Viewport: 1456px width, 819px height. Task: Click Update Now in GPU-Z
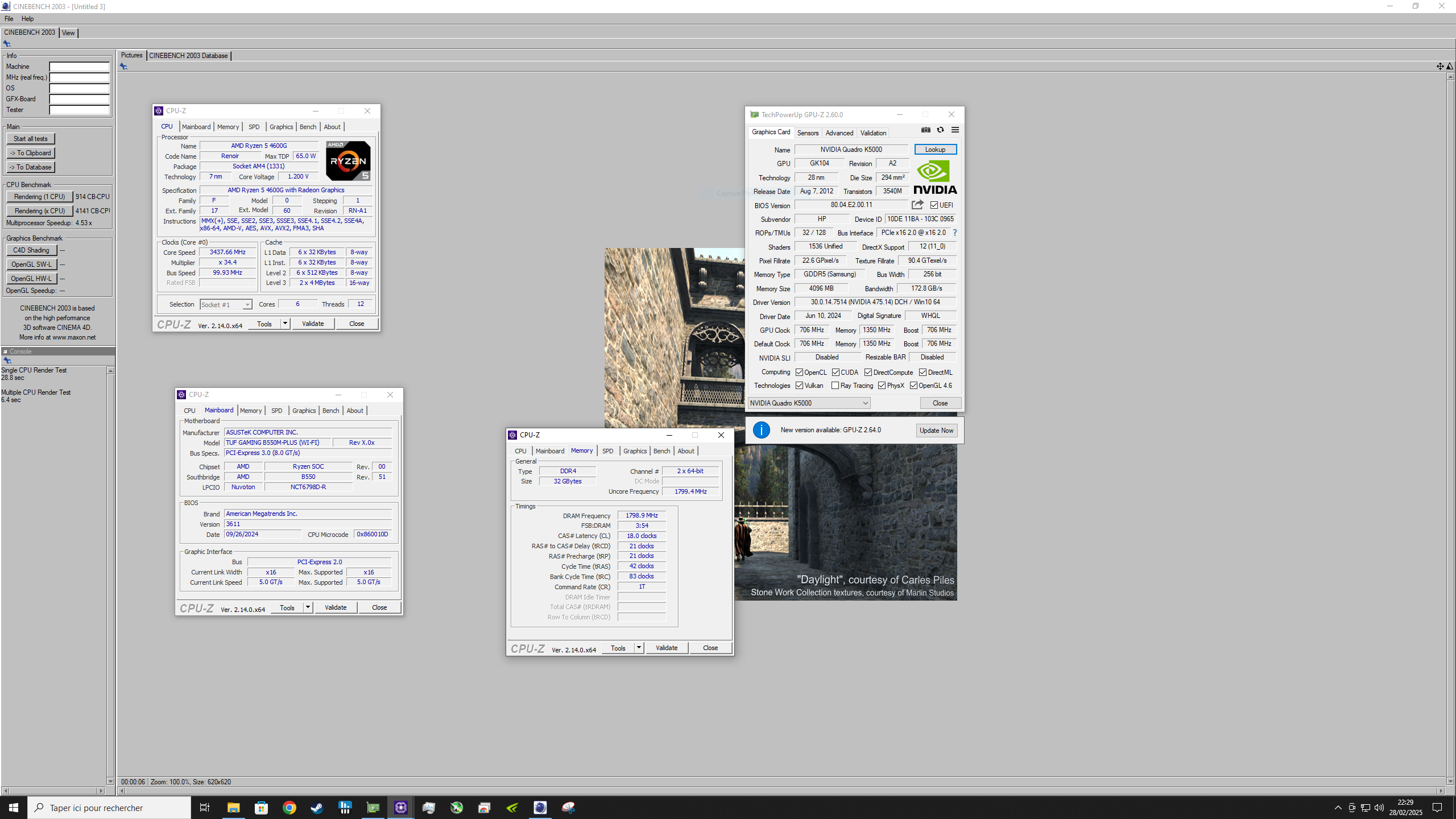(x=936, y=431)
